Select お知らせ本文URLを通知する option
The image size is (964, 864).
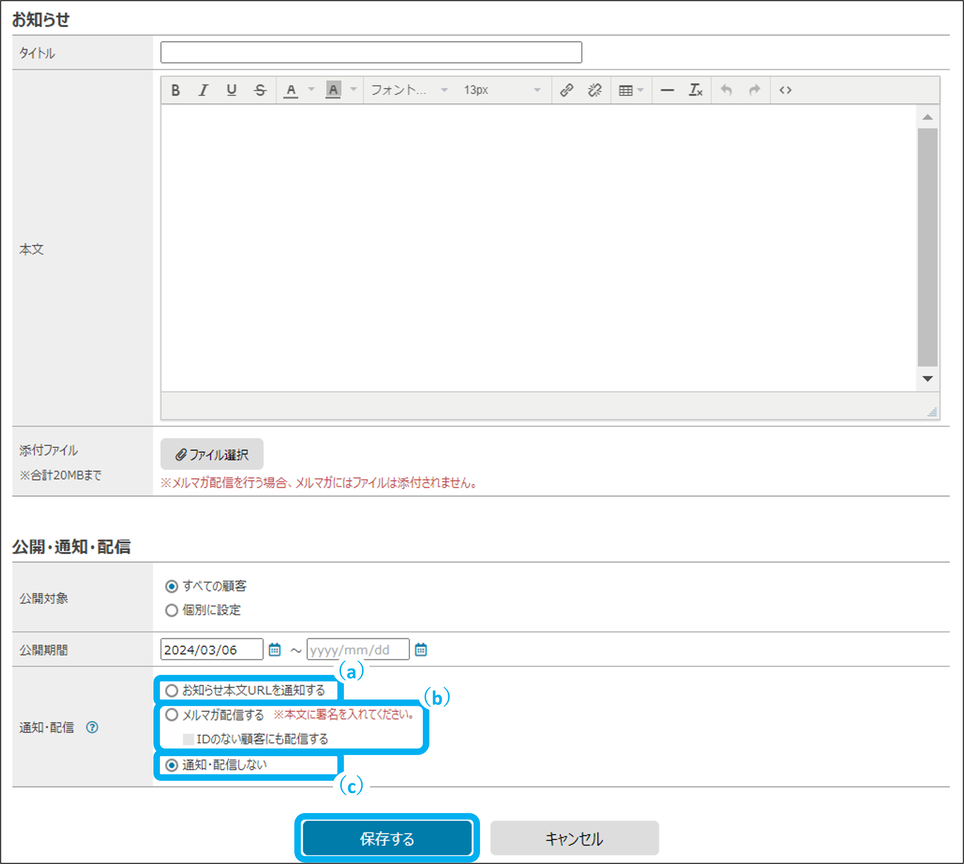coord(172,690)
